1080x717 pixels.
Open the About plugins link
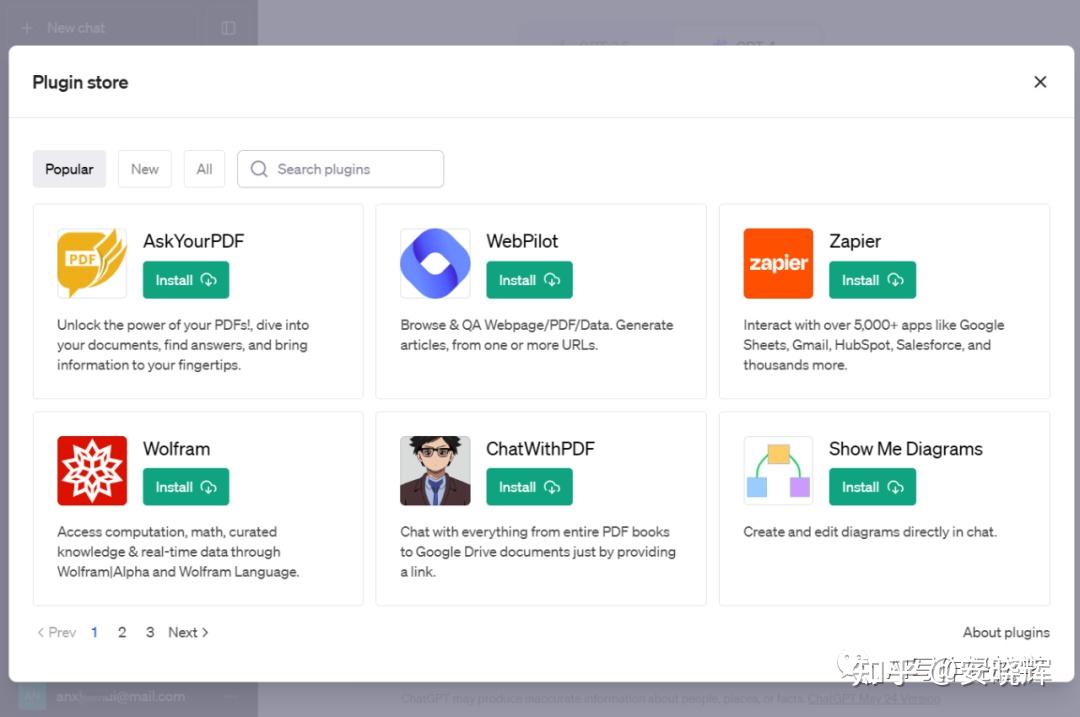[x=1006, y=632]
